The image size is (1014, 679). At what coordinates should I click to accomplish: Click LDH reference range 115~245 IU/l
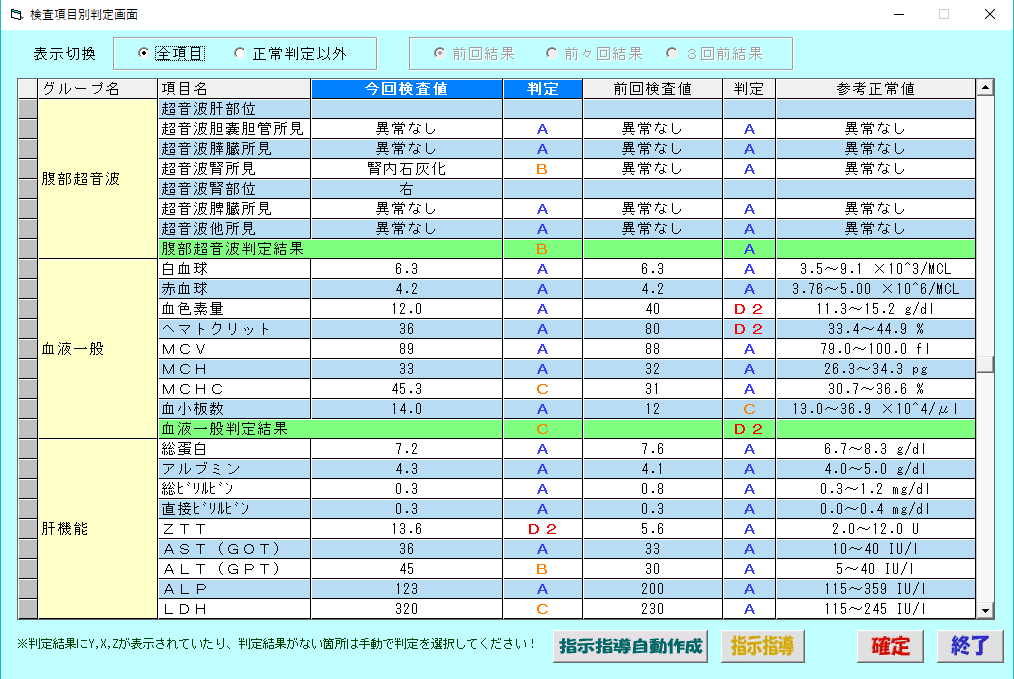(x=876, y=609)
